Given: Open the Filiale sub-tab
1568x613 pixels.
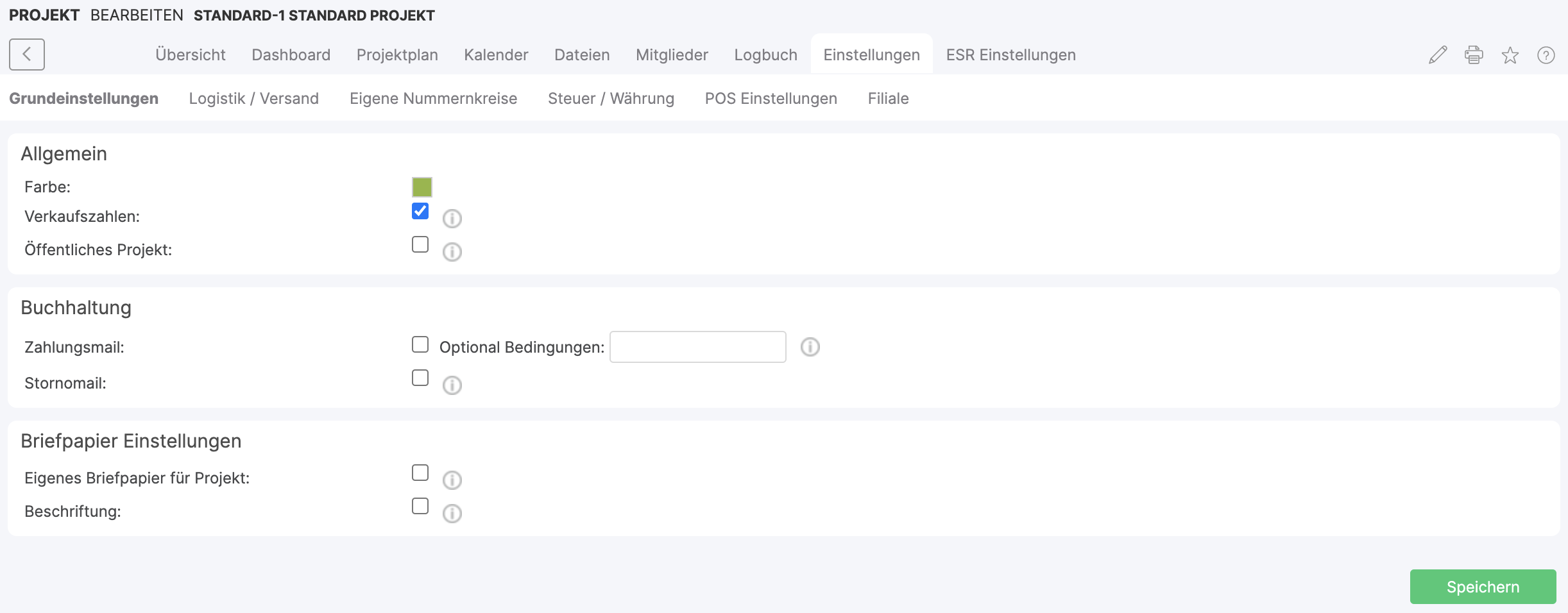Looking at the screenshot, I should [889, 99].
